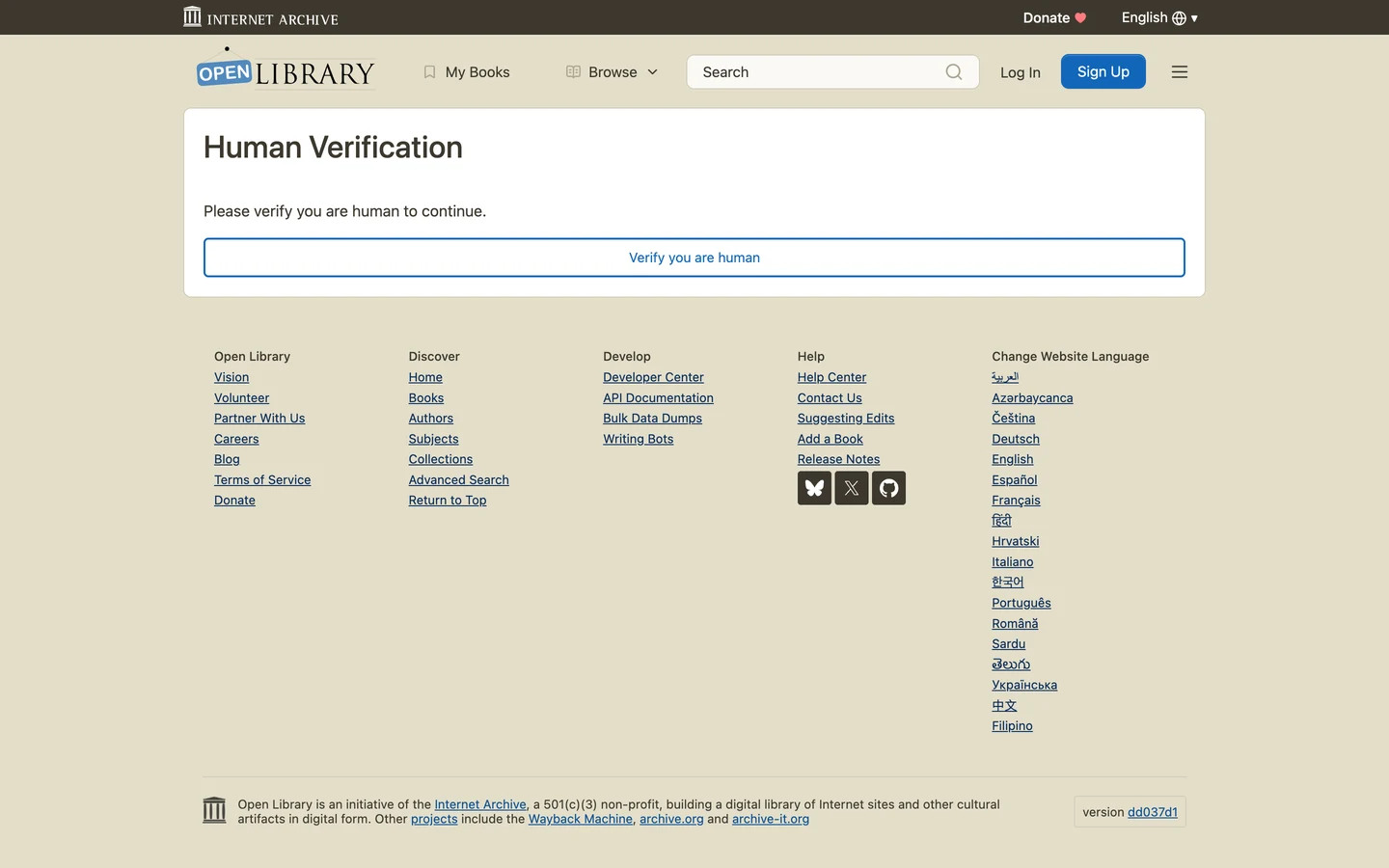The width and height of the screenshot is (1389, 868).
Task: Switch website language to Español
Action: pyautogui.click(x=1015, y=479)
